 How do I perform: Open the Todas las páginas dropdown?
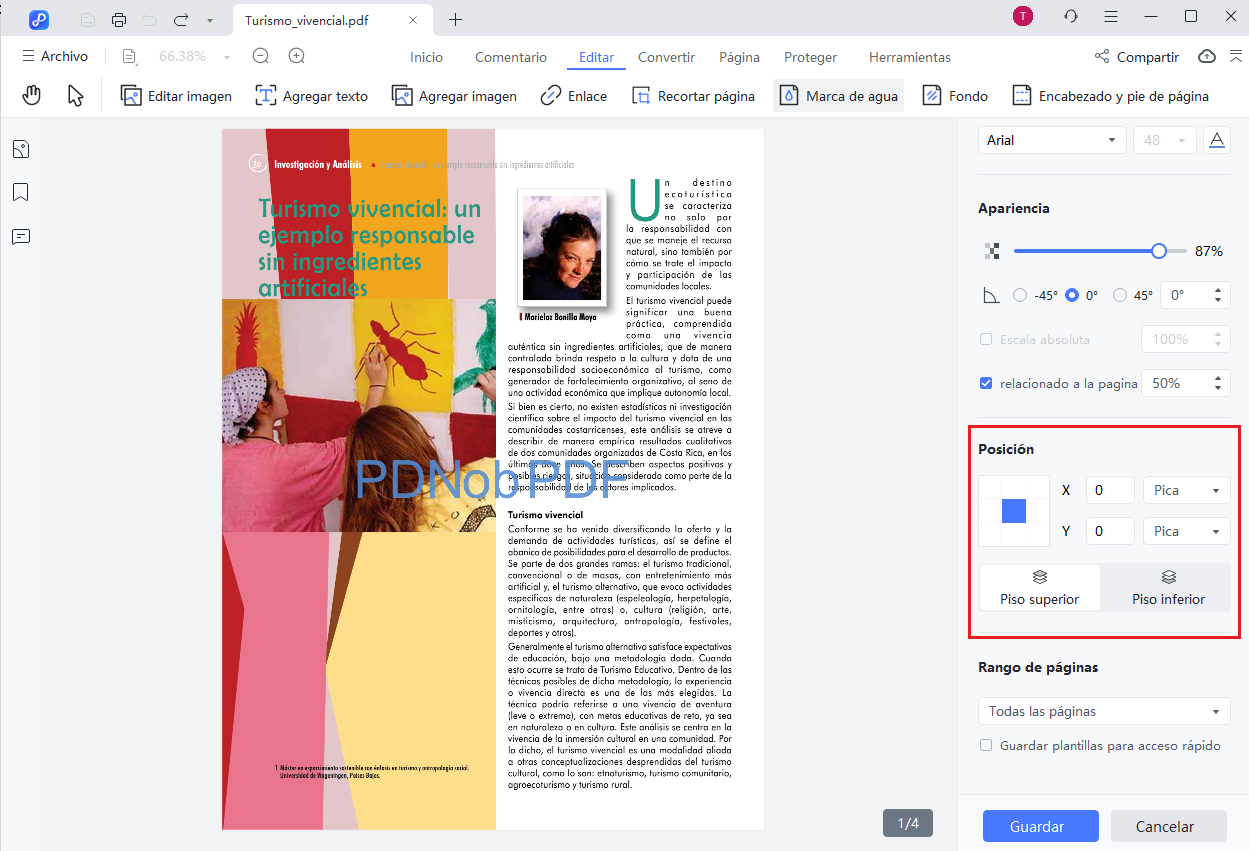coord(1103,711)
